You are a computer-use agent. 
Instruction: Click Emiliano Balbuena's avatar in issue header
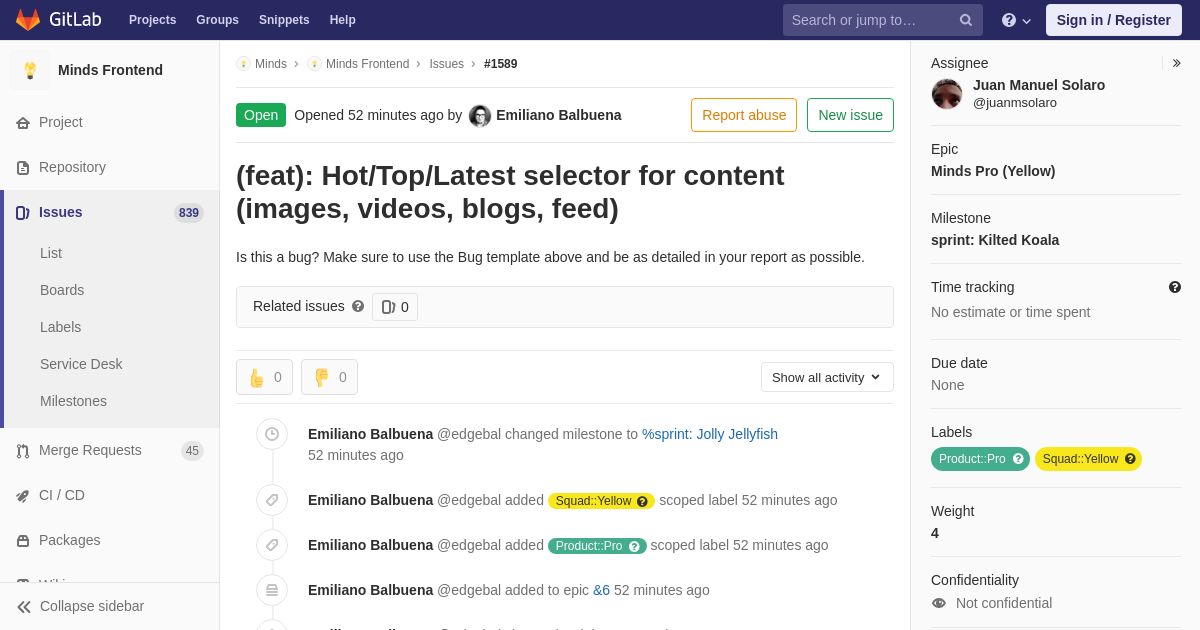[480, 115]
